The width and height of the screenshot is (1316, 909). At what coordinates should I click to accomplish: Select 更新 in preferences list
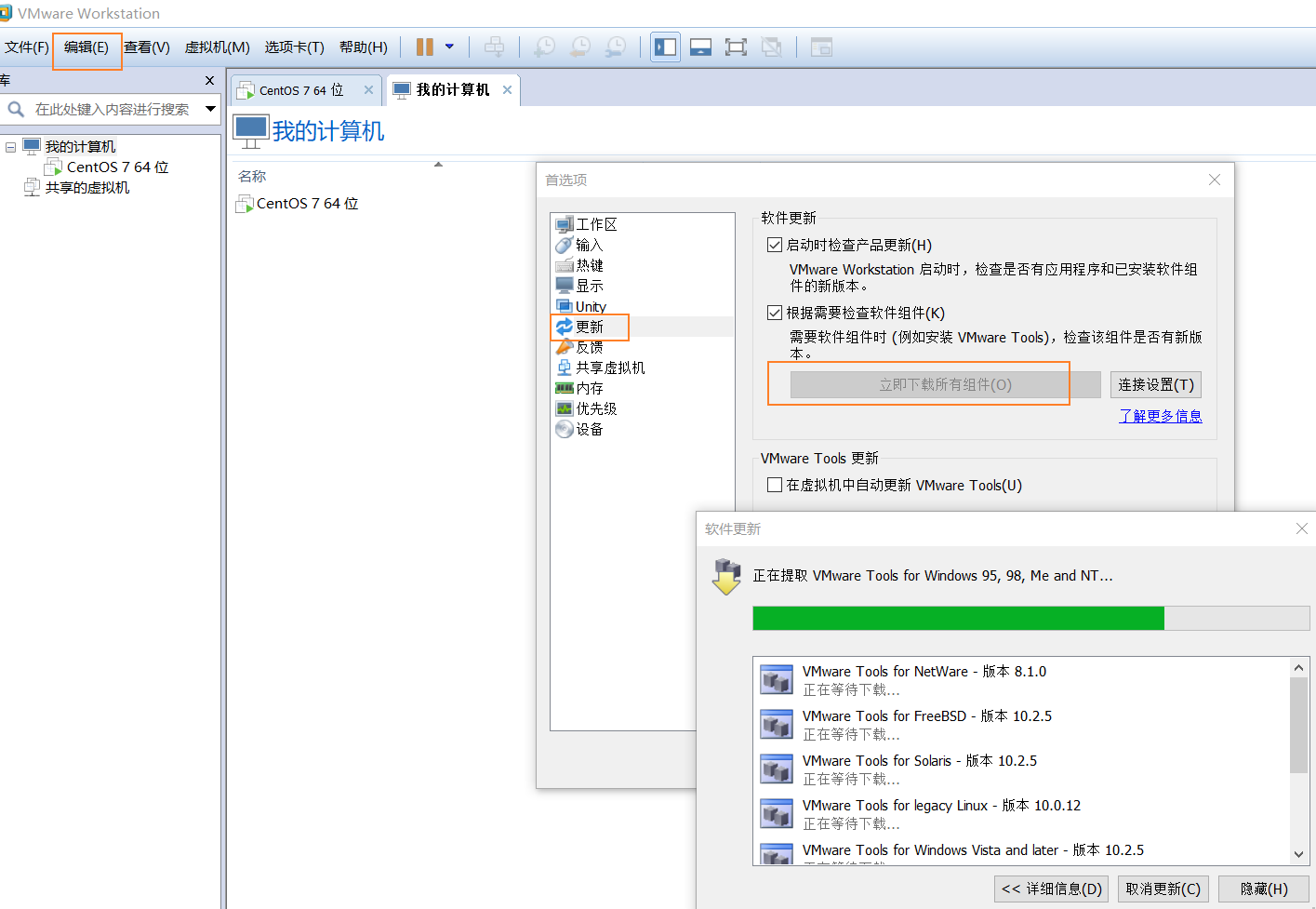click(x=590, y=327)
